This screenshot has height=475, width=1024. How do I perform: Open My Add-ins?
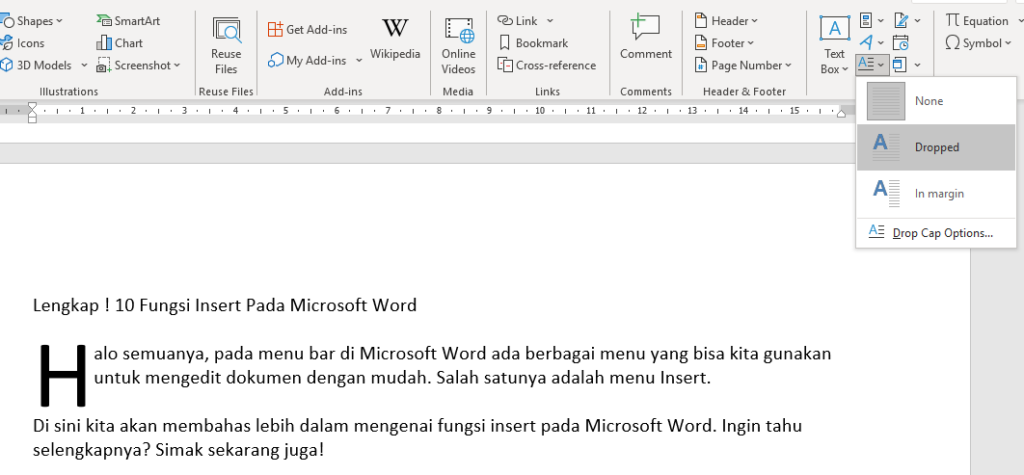[x=308, y=61]
